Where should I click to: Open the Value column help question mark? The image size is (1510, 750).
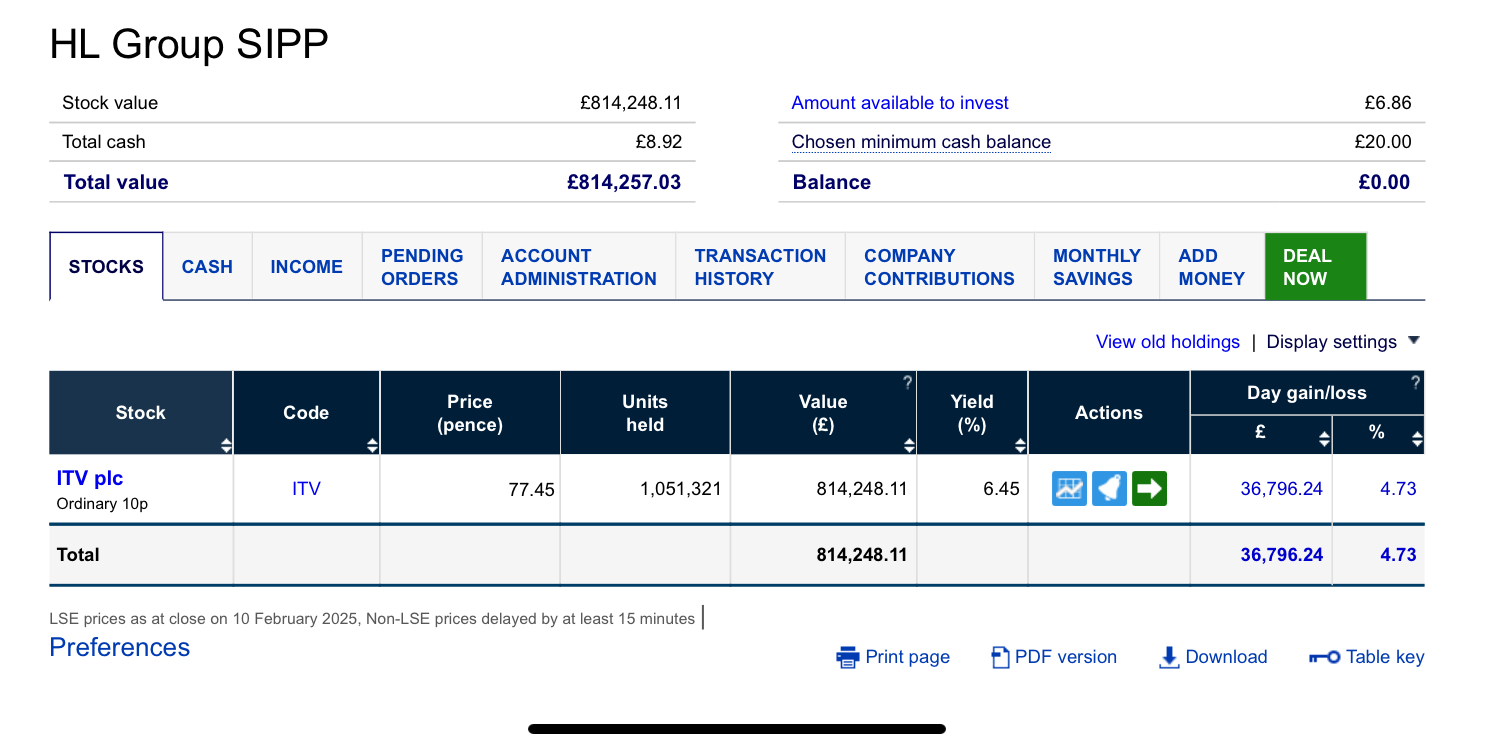[x=907, y=382]
